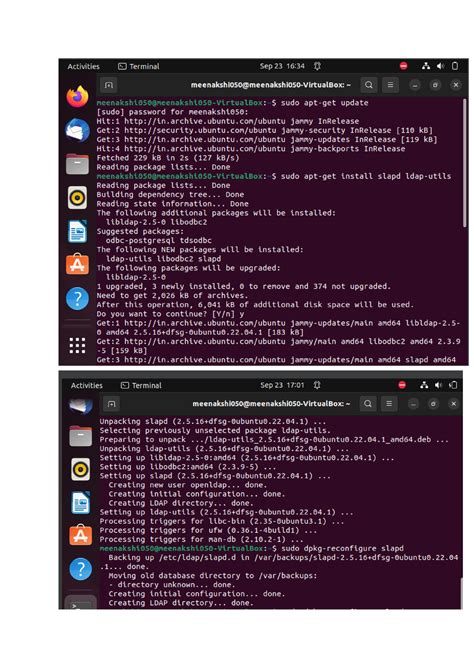The width and height of the screenshot is (474, 669).
Task: Maximize the upper terminal window
Action: 435,85
